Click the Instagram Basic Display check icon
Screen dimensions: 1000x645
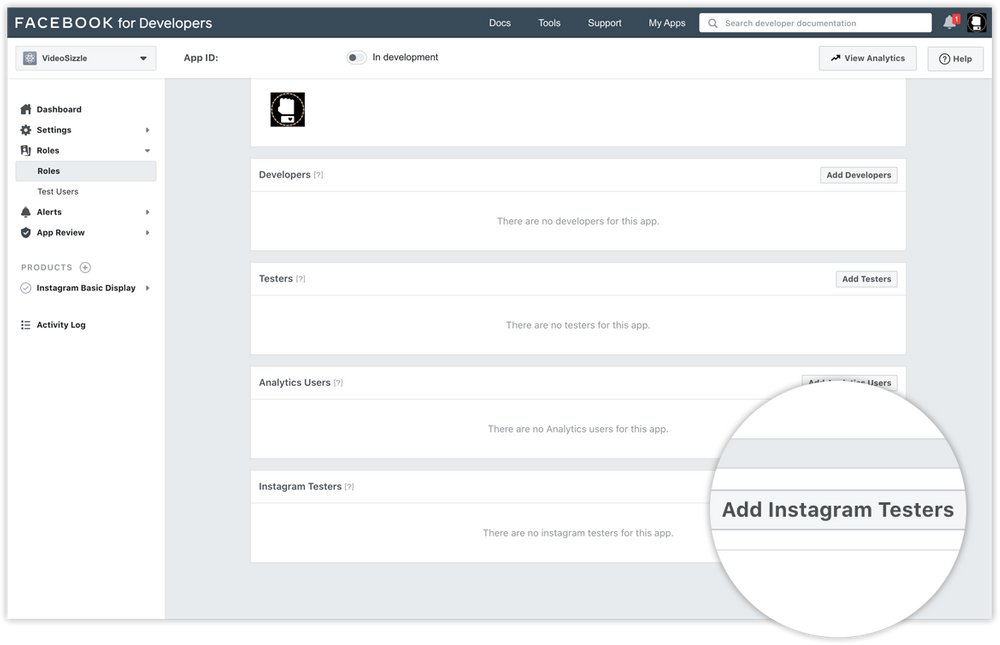26,288
